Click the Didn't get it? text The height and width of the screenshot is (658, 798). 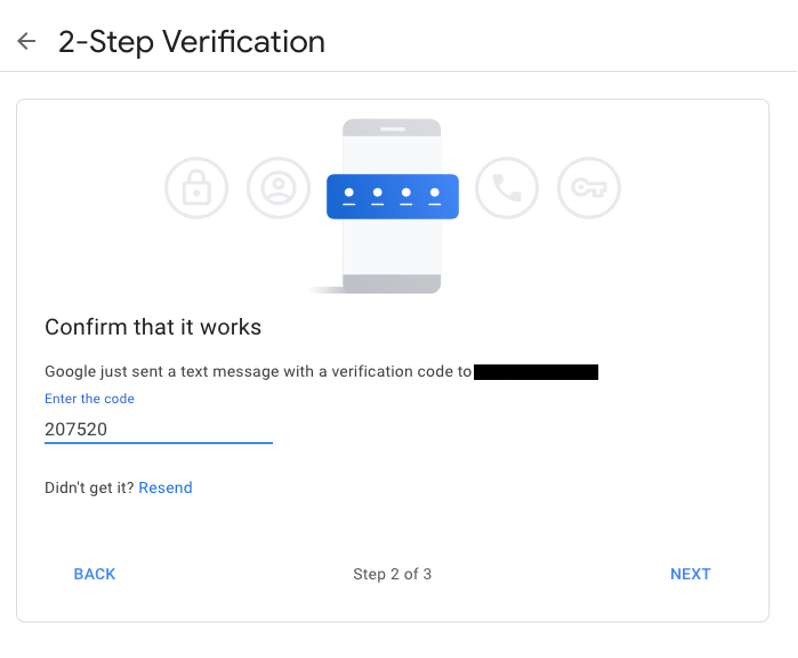pos(89,488)
